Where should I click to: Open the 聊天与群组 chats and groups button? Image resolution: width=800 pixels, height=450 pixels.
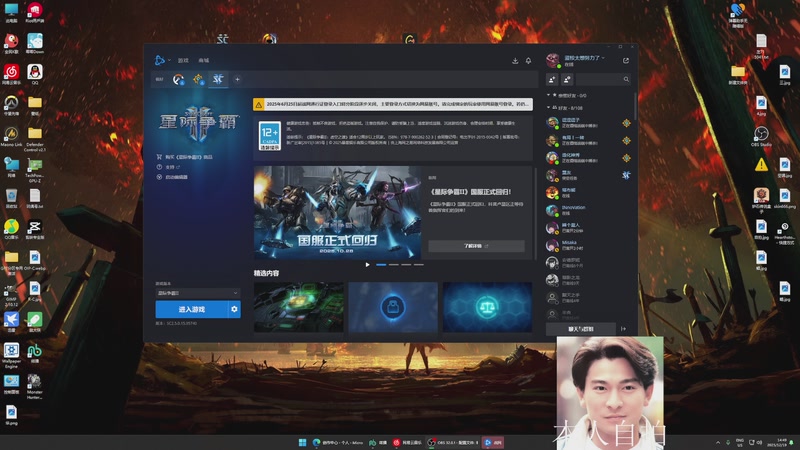pos(581,329)
